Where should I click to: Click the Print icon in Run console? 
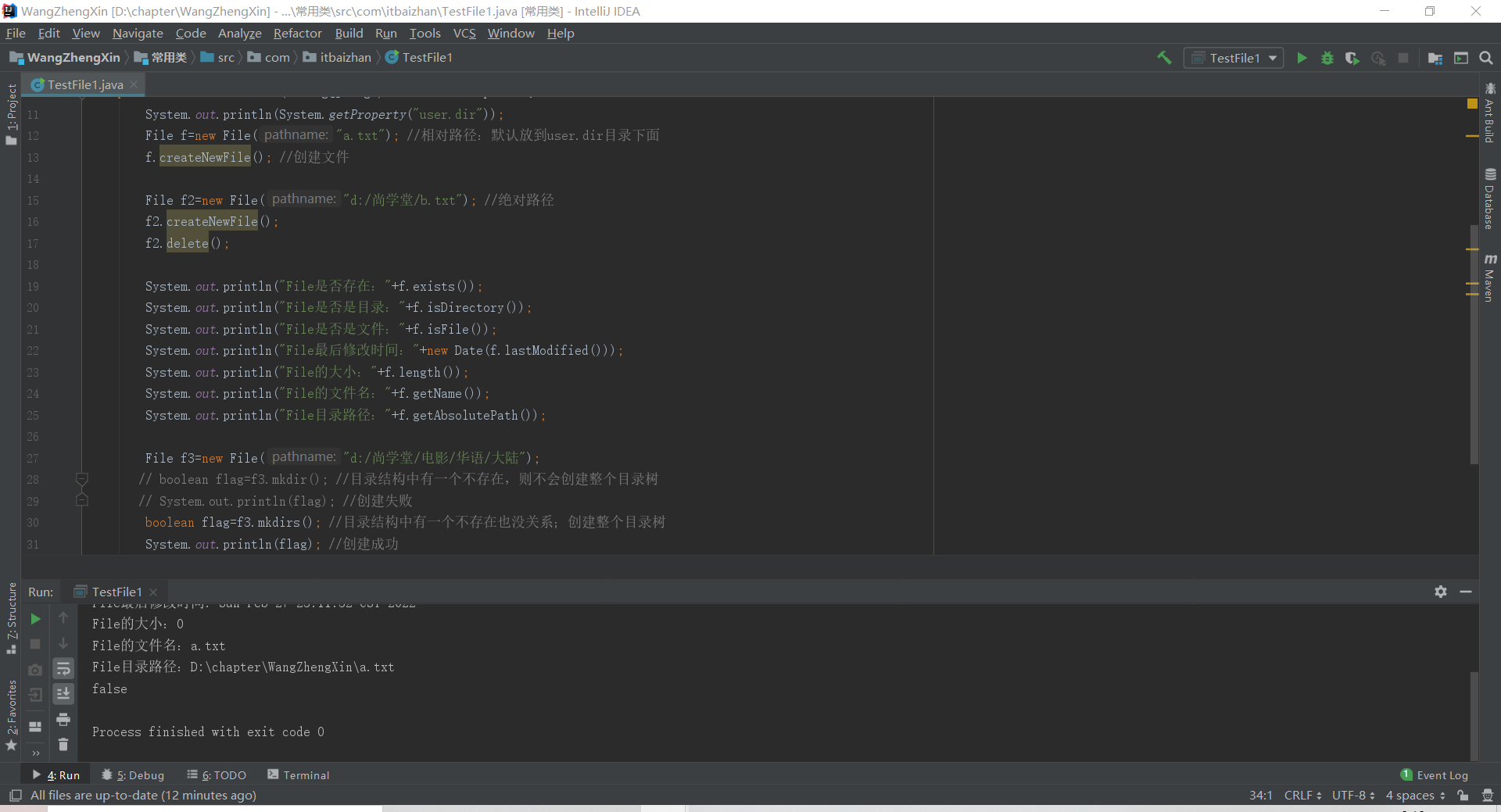[63, 719]
